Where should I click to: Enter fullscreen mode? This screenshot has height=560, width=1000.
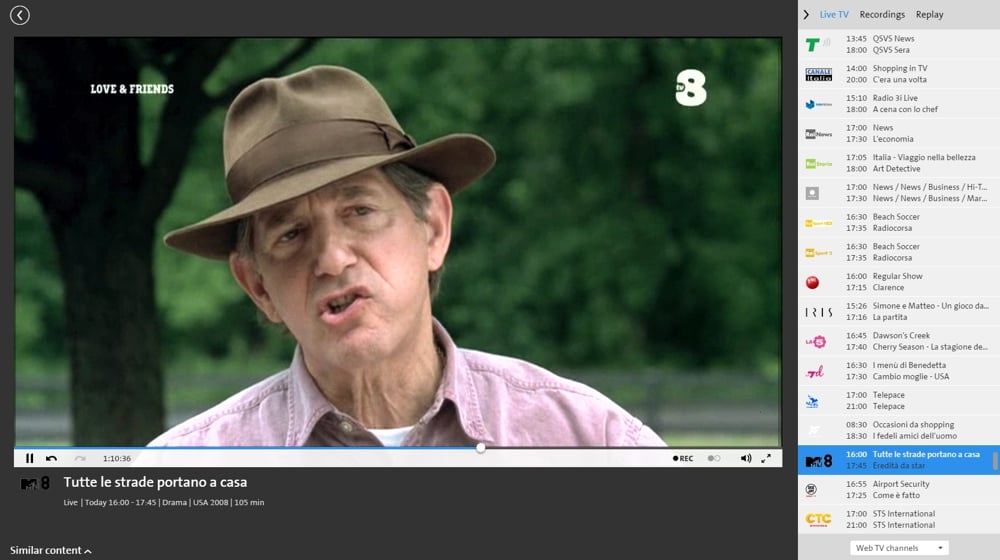[x=766, y=458]
